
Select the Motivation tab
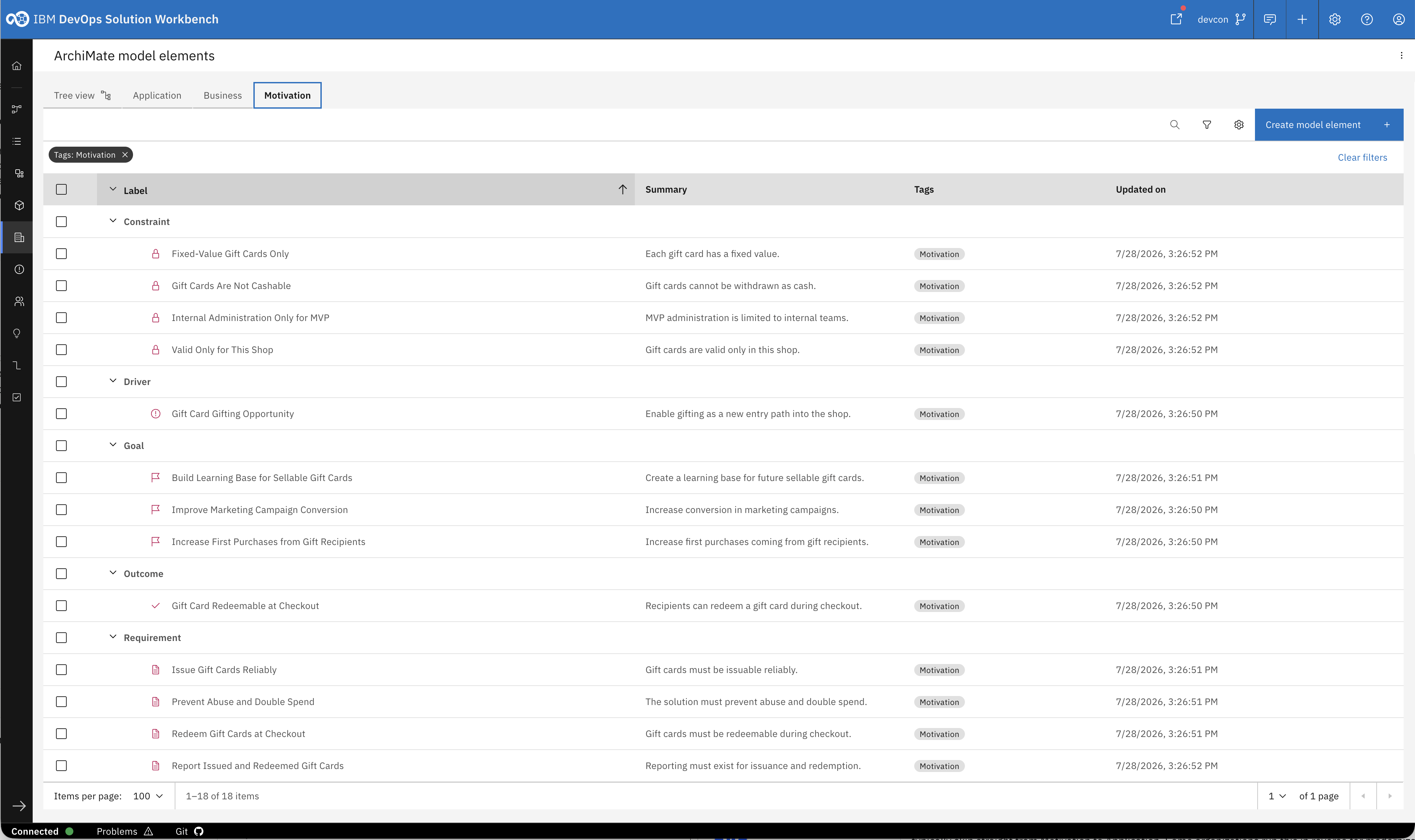tap(287, 95)
